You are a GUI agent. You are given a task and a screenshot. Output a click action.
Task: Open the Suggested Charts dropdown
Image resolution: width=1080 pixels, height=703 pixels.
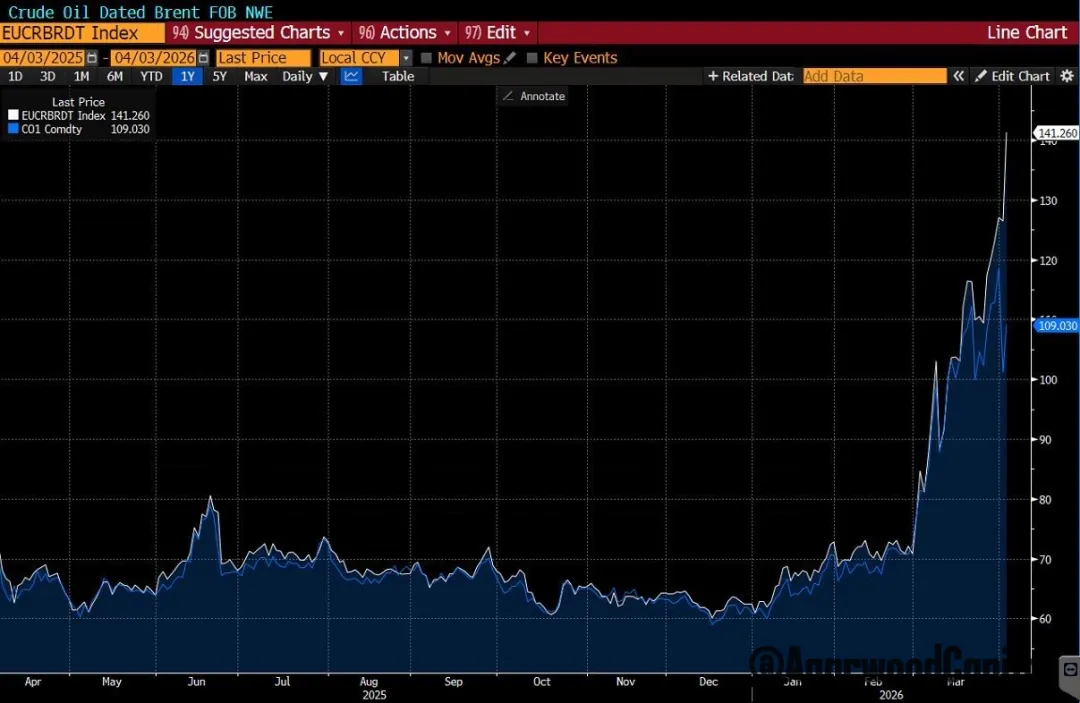pos(258,32)
